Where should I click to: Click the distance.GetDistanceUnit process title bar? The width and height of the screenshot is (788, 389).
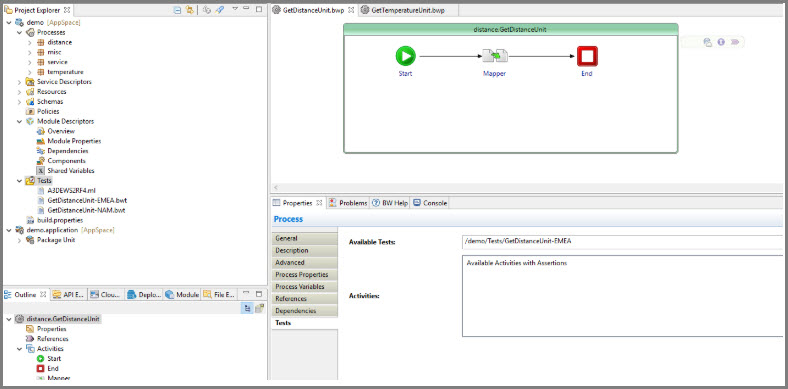511,30
